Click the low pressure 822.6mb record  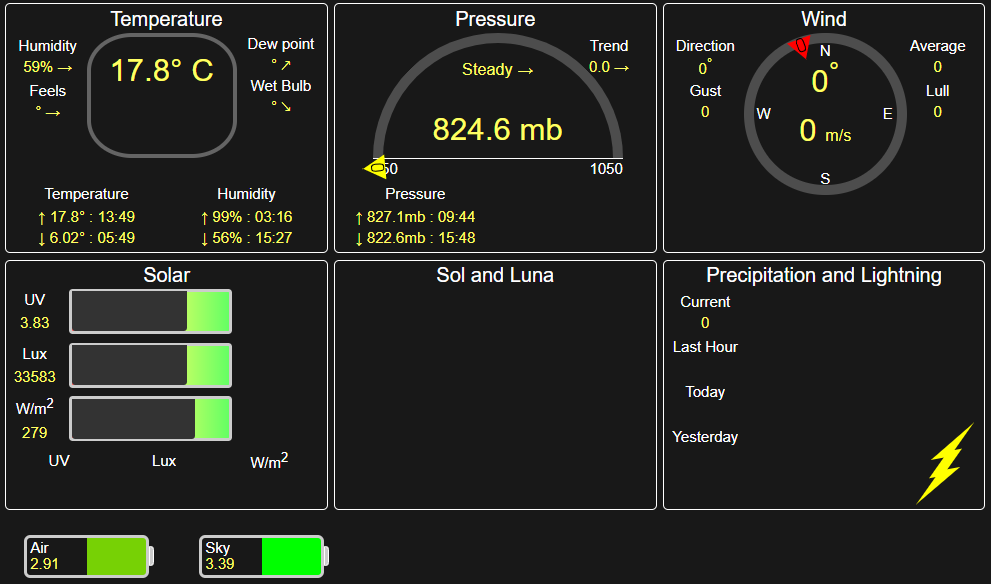coord(415,238)
